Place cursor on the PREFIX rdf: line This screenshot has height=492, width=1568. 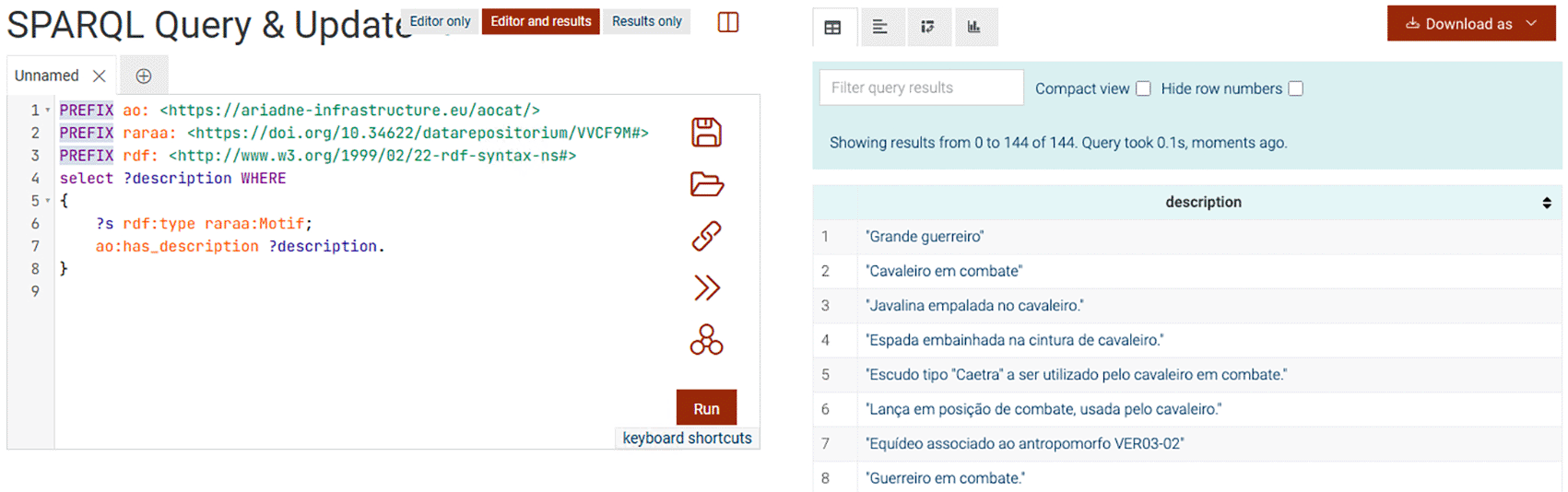pos(318,156)
